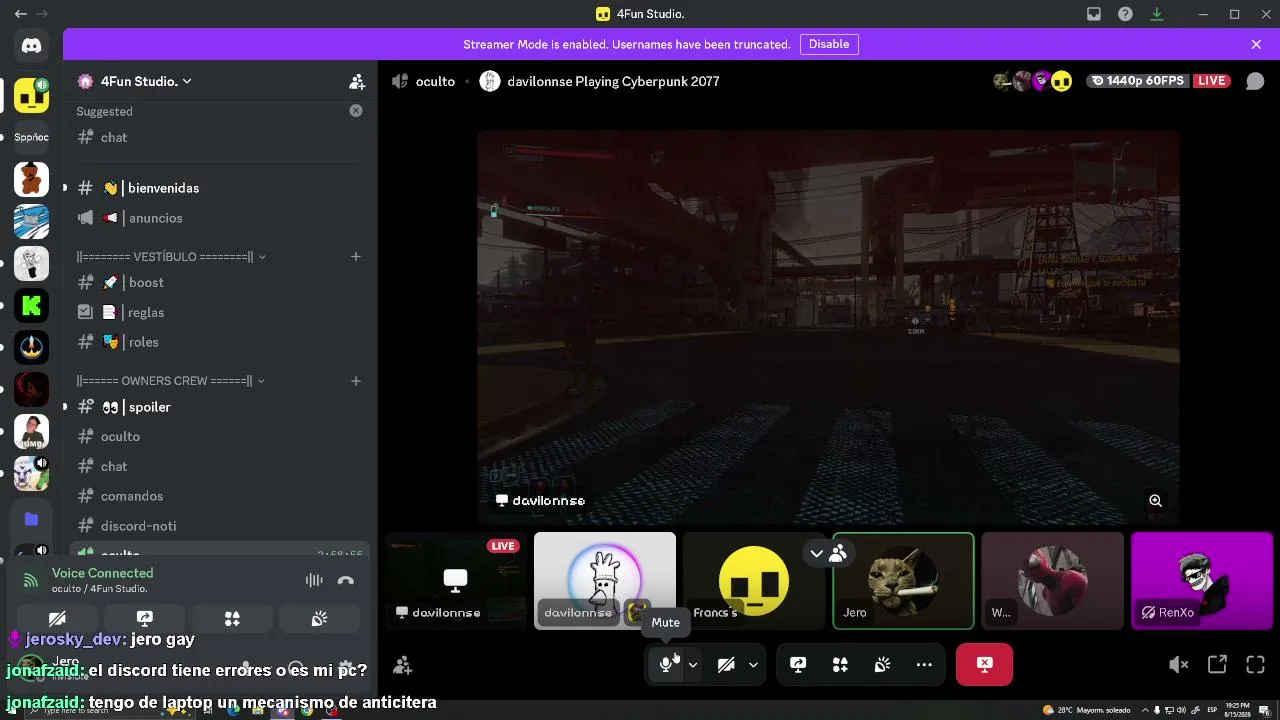Disable Streamer Mode from the banner
Screen dimensions: 1280x720
pyautogui.click(x=829, y=44)
